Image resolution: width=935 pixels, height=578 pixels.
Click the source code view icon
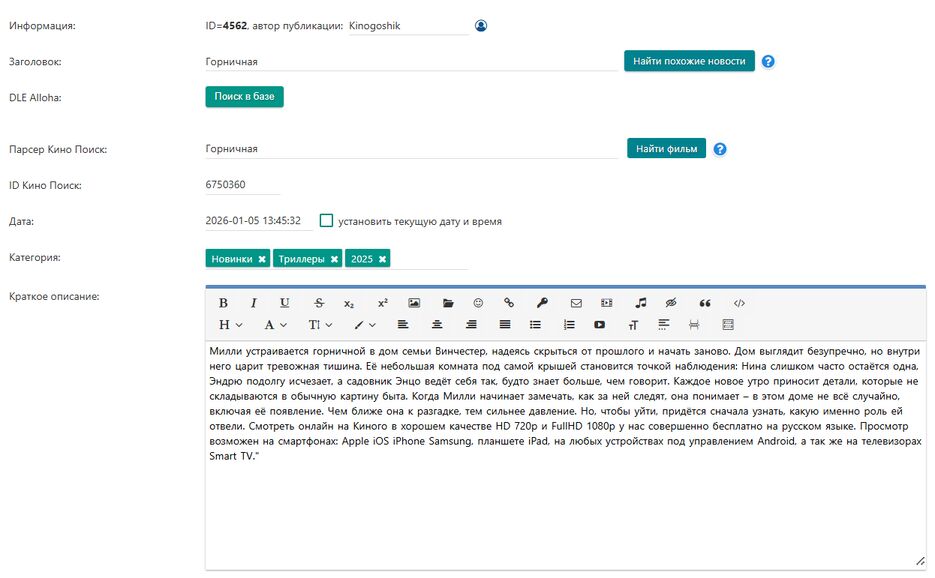pyautogui.click(x=739, y=303)
